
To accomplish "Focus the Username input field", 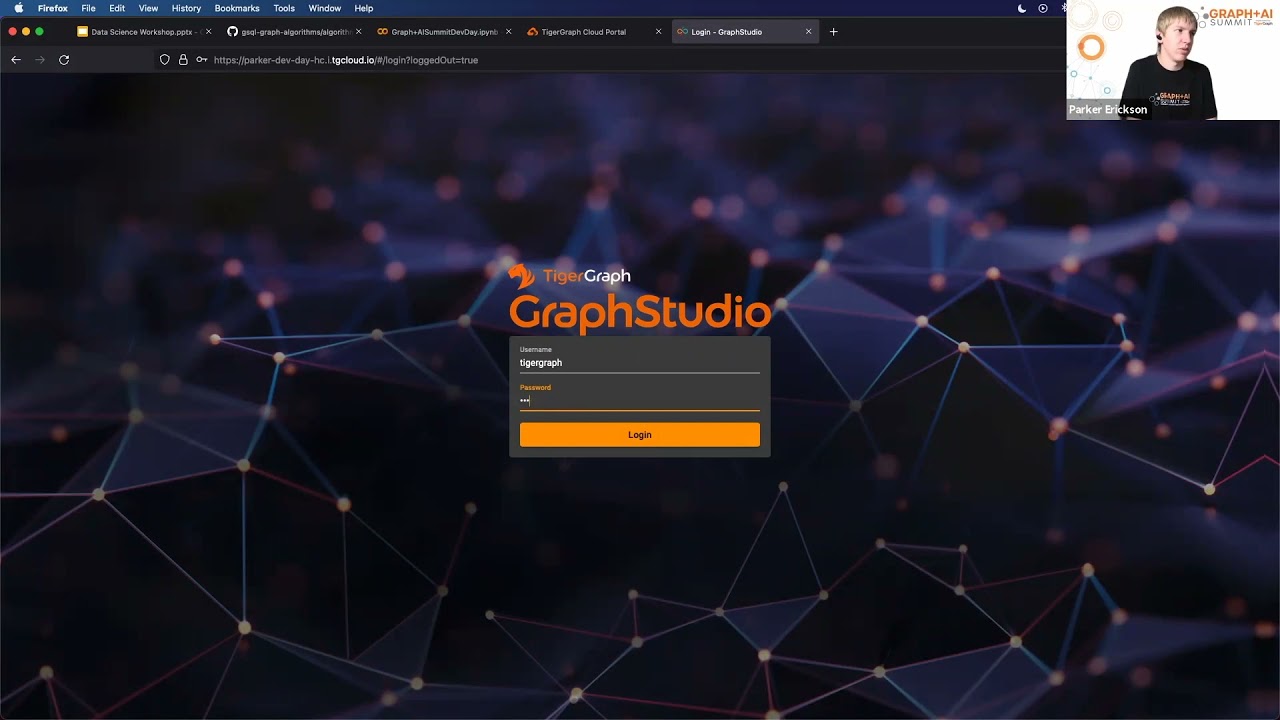I will 639,363.
